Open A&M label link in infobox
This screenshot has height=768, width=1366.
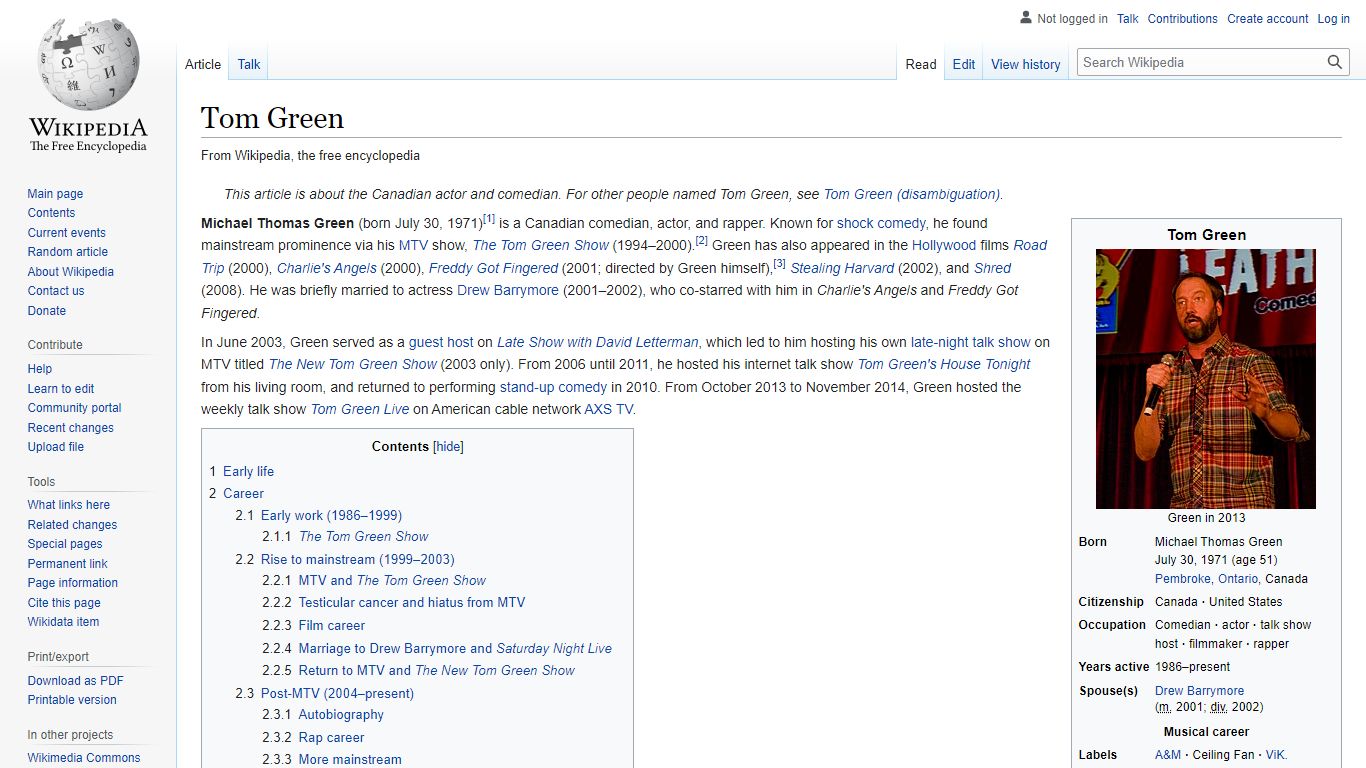(x=1168, y=755)
